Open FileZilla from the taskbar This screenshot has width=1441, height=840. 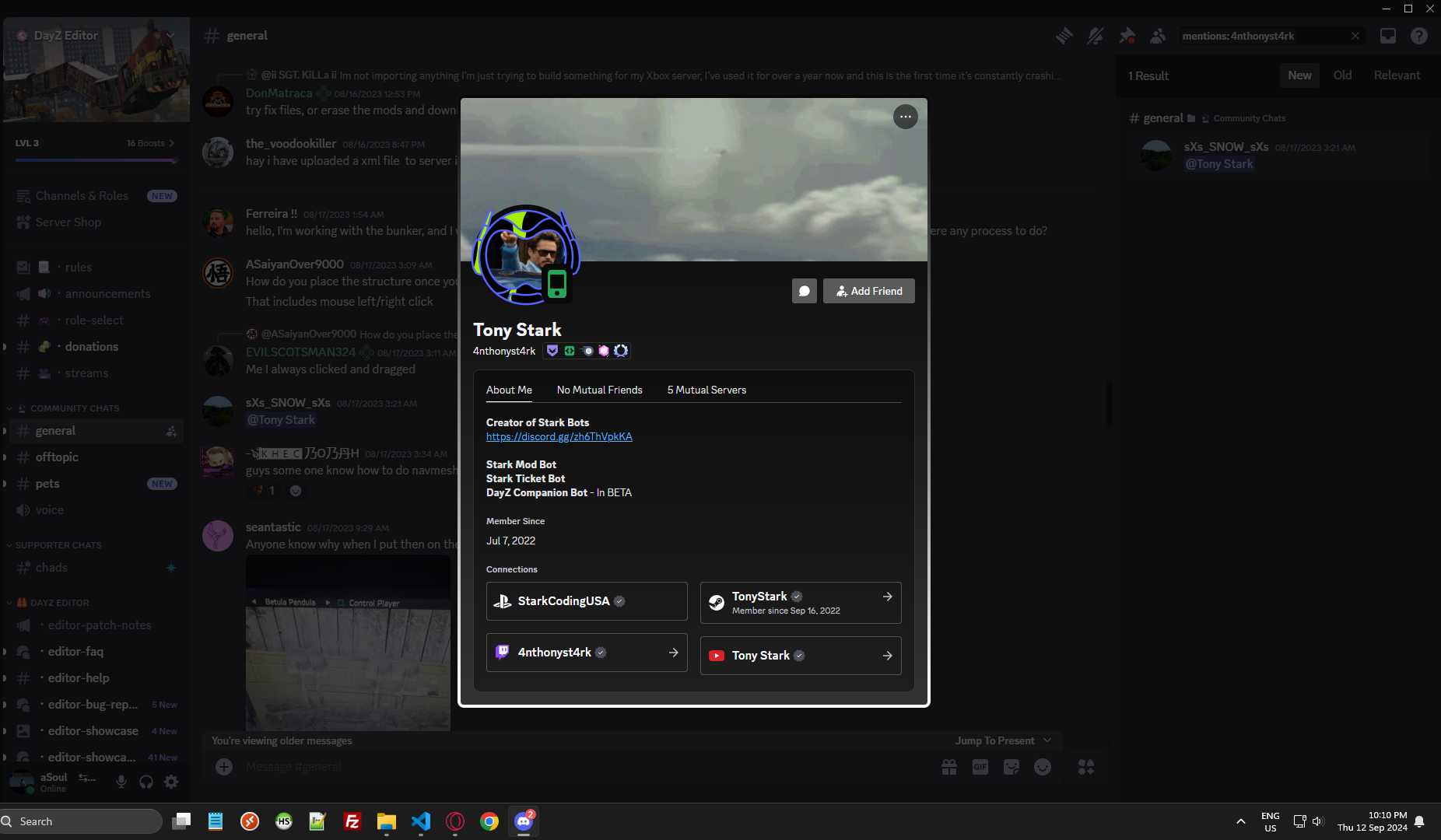point(352,821)
